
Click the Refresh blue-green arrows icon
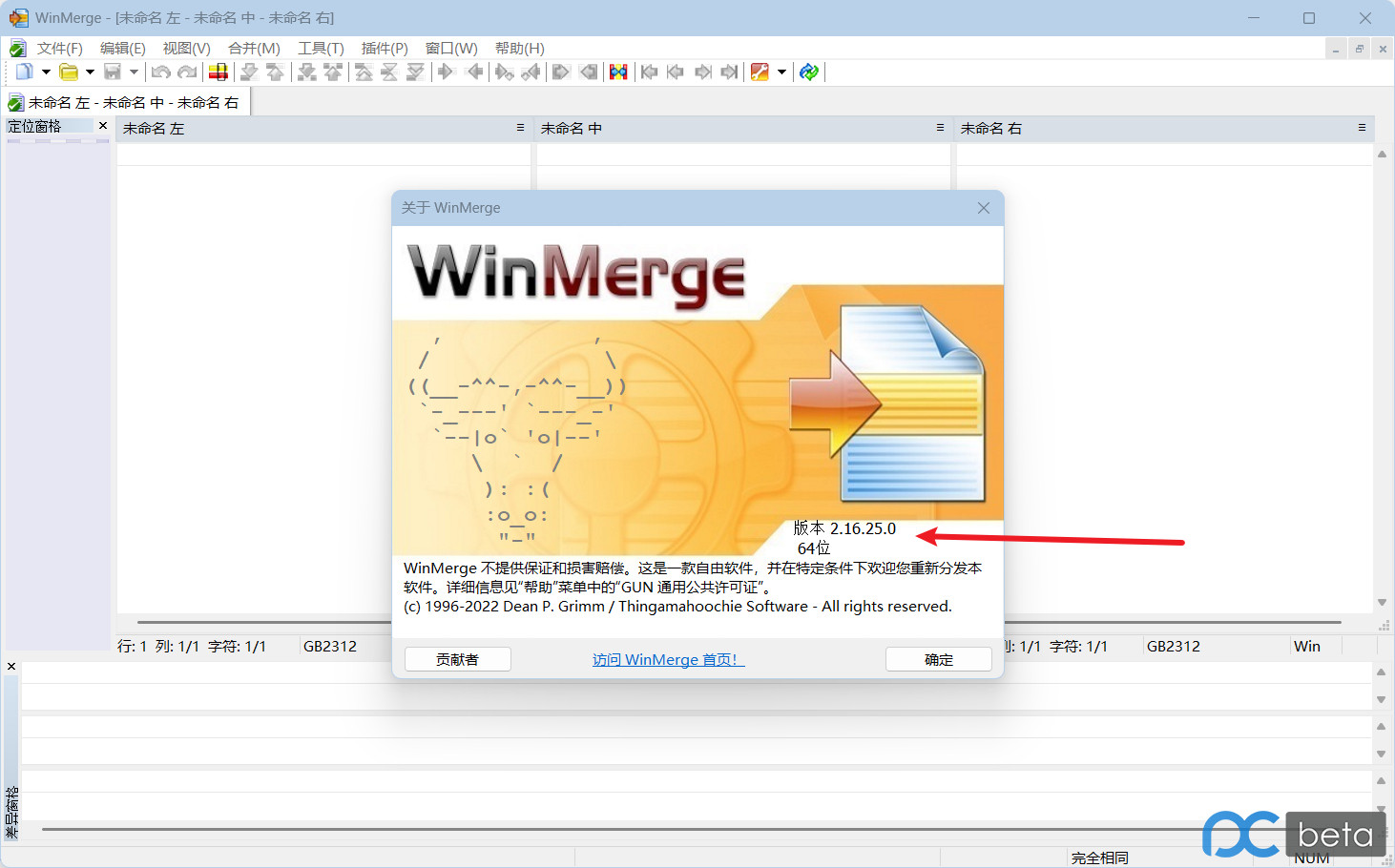click(x=809, y=72)
